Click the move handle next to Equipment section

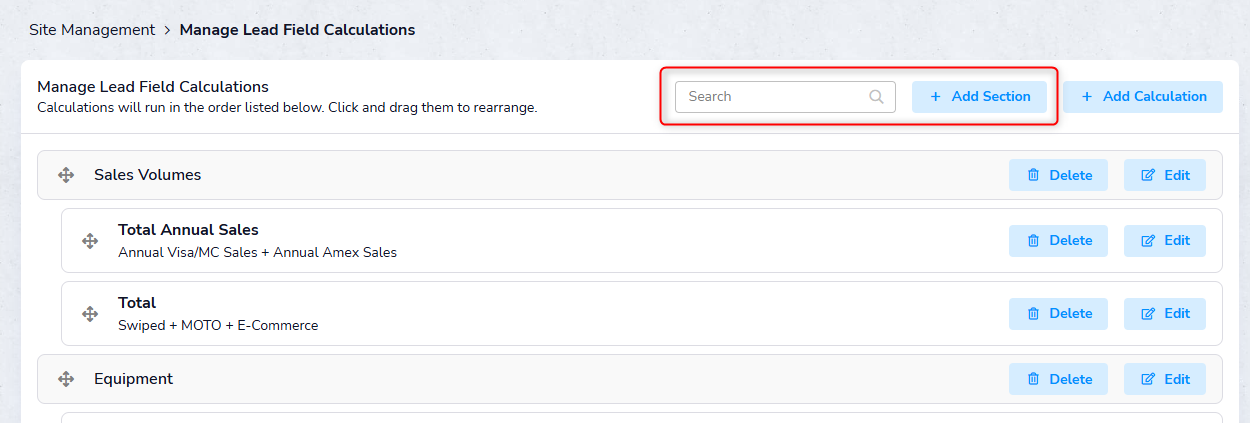[x=66, y=379]
